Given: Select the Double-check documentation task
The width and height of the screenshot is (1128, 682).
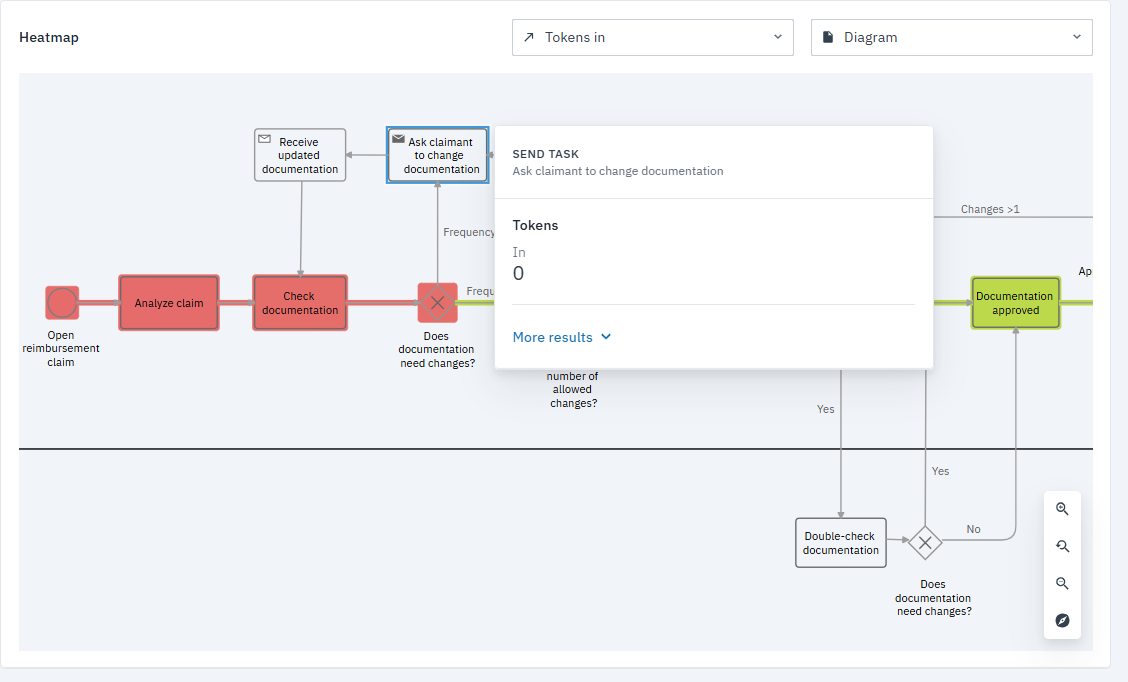Looking at the screenshot, I should (841, 543).
